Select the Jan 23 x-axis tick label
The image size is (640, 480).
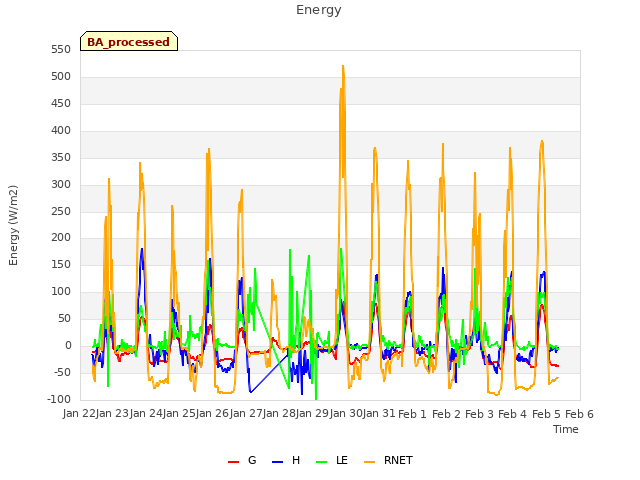[112, 414]
